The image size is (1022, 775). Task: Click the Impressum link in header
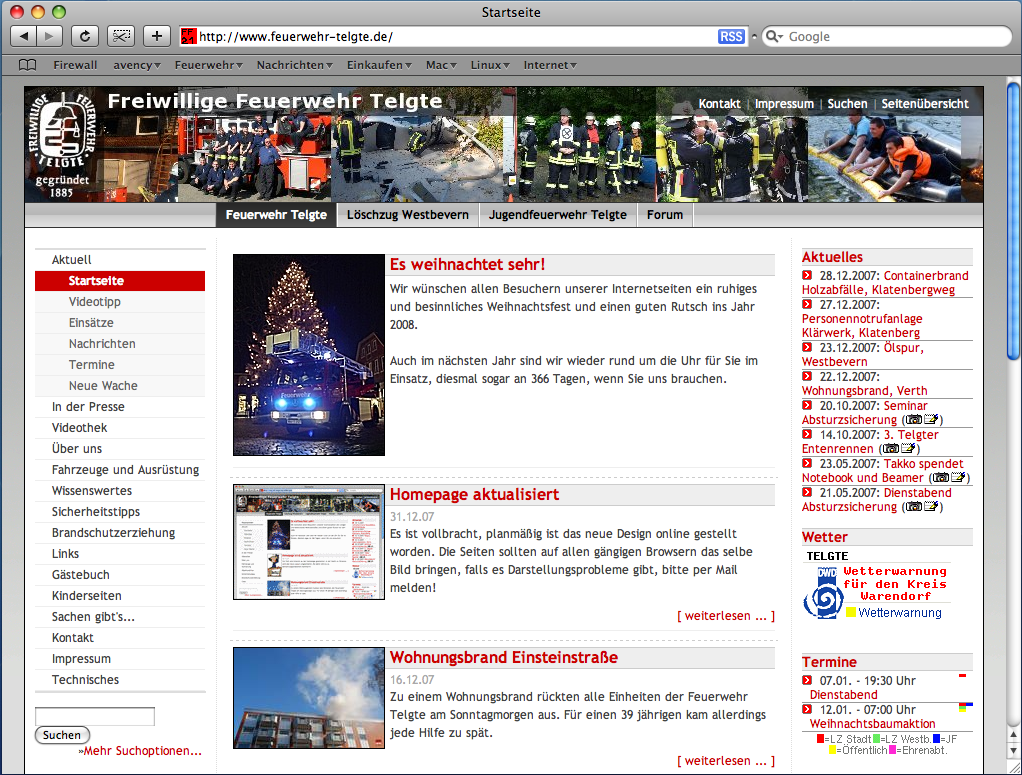pos(784,104)
